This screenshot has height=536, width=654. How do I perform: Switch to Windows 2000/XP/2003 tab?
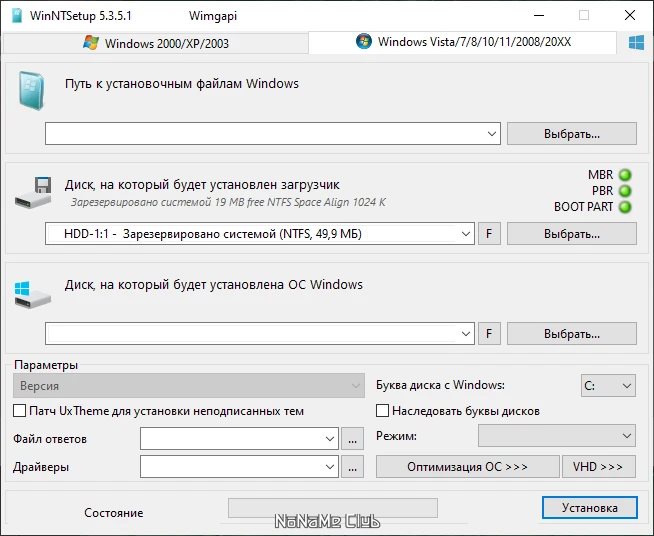coord(156,43)
